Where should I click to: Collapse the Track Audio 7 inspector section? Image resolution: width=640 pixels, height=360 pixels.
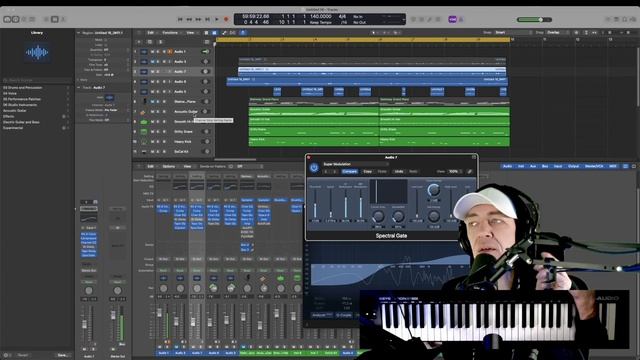78,87
